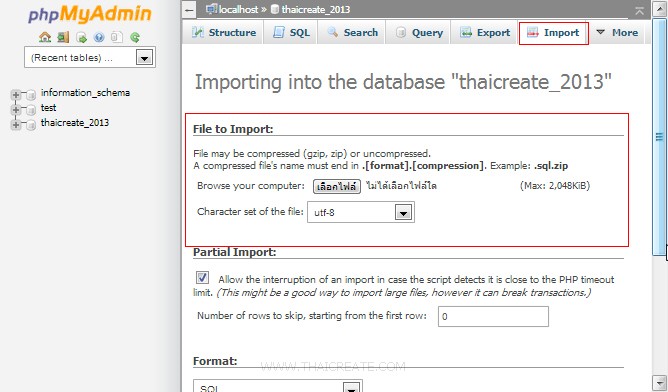668x392 pixels.
Task: Click the rows to skip input field
Action: [493, 317]
